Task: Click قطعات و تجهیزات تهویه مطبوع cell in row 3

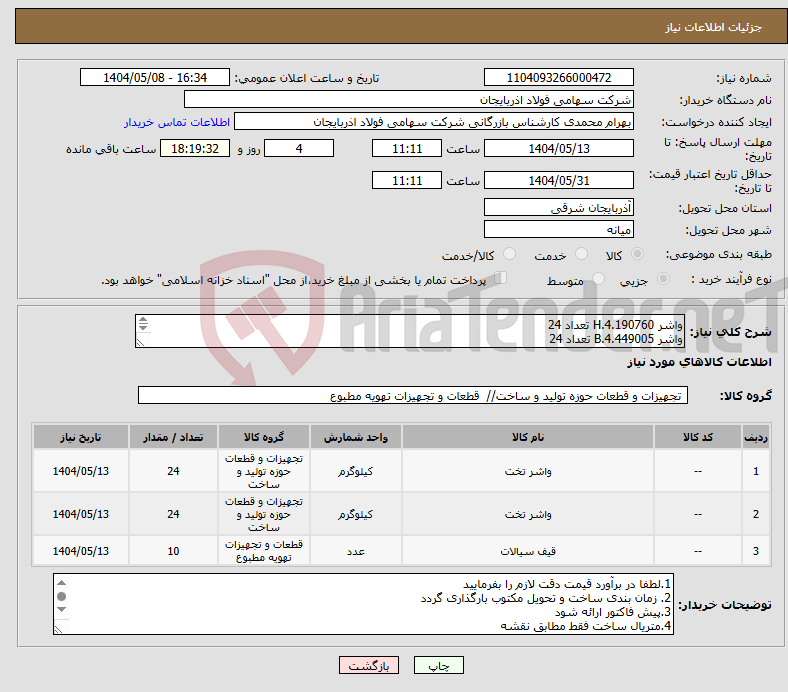Action: coord(264,551)
